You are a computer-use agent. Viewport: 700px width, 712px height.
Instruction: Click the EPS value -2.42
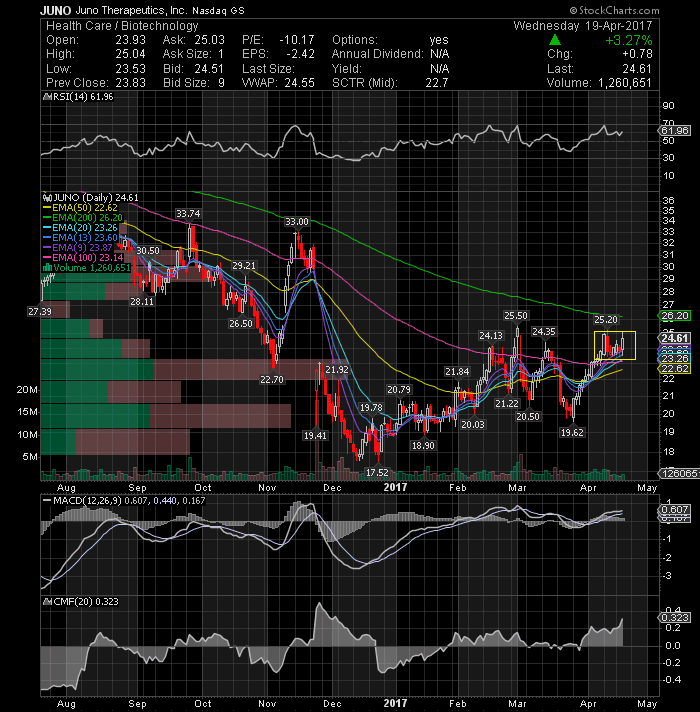point(300,54)
